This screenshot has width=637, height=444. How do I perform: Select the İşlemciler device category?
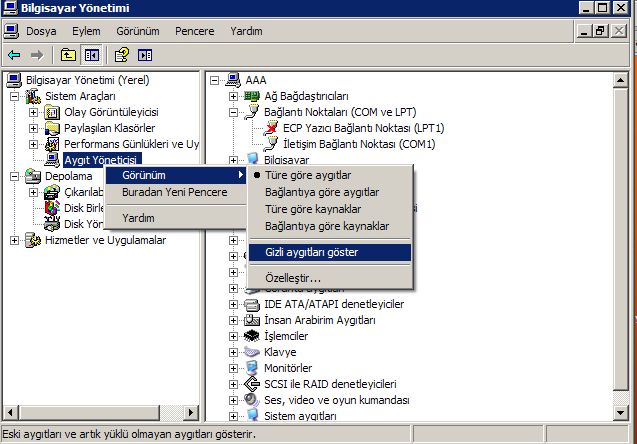(286, 336)
